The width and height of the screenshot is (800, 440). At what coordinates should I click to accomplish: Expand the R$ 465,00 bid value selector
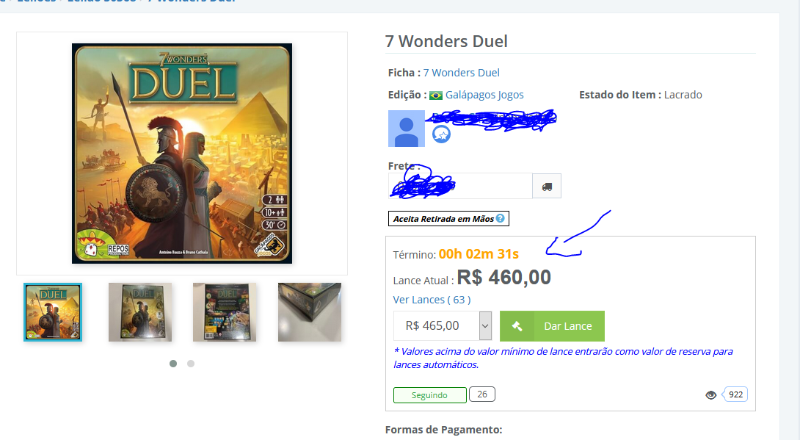(x=442, y=326)
